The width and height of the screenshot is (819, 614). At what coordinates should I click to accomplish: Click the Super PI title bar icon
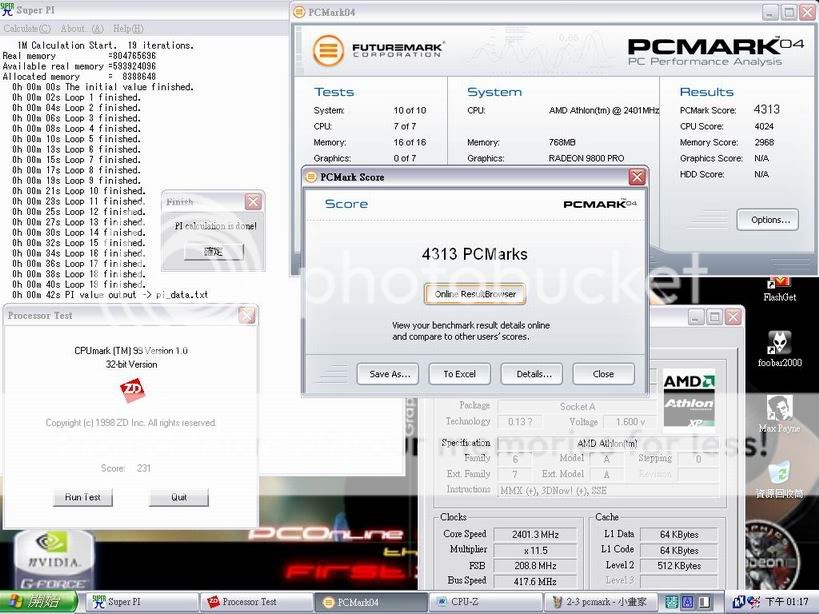(9, 10)
